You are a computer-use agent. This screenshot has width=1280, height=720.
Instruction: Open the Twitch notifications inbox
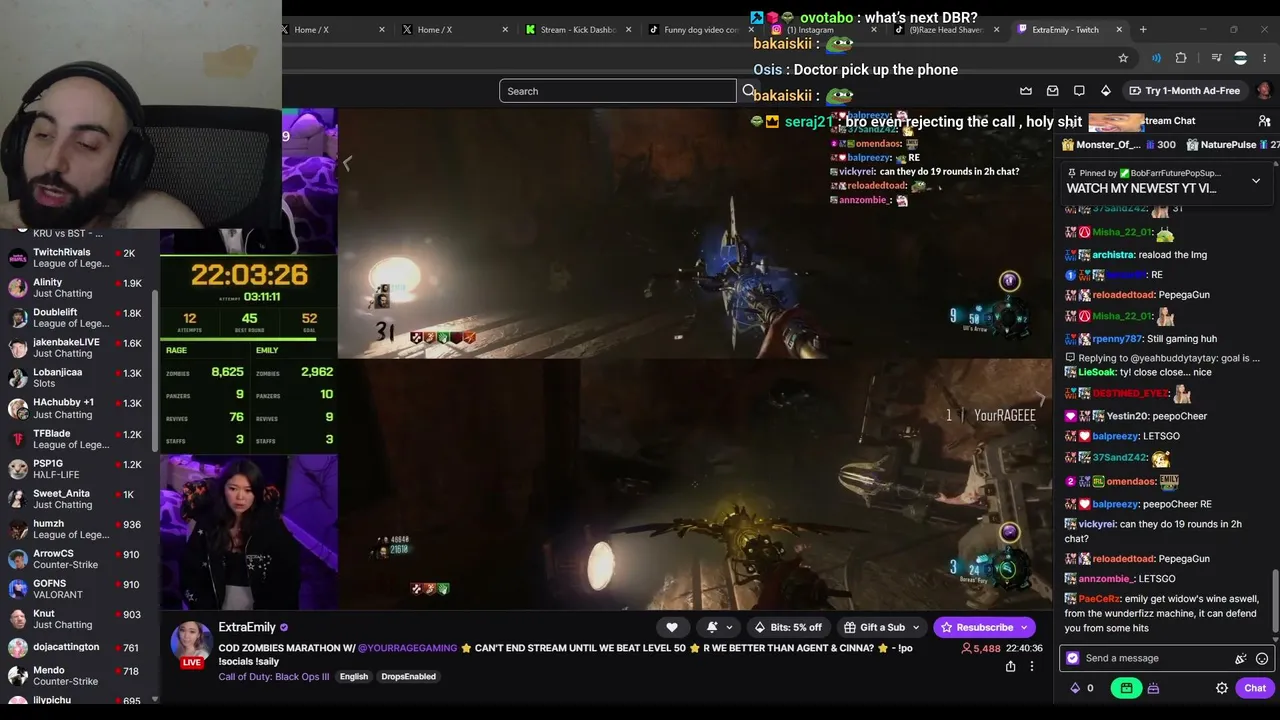click(x=1052, y=91)
